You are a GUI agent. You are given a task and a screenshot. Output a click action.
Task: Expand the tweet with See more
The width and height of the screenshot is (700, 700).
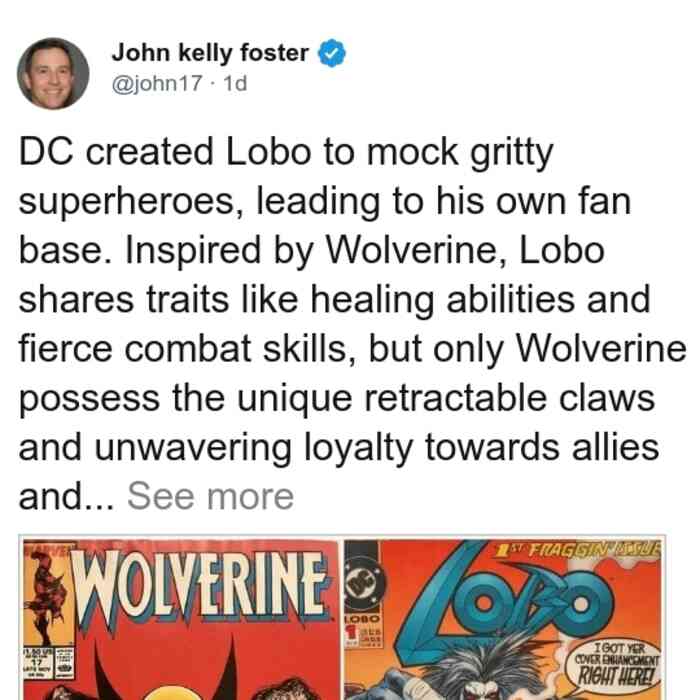[211, 496]
